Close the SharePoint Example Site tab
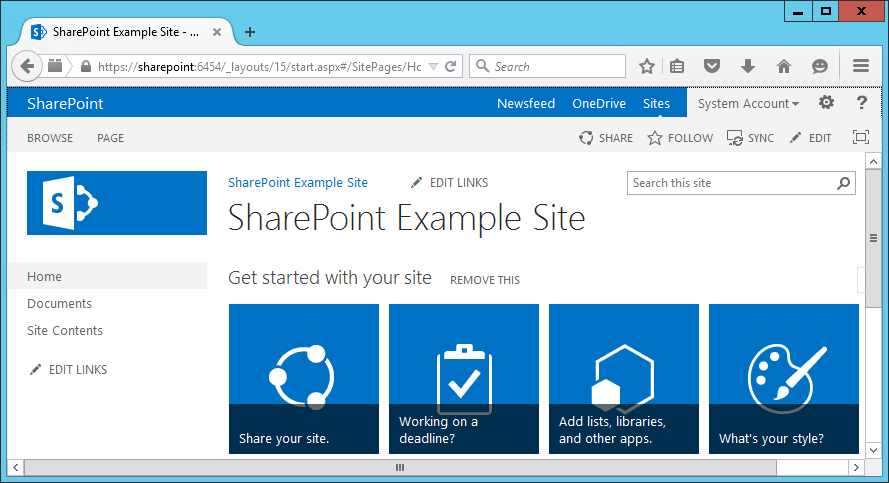The height and width of the screenshot is (483, 889). tap(217, 32)
